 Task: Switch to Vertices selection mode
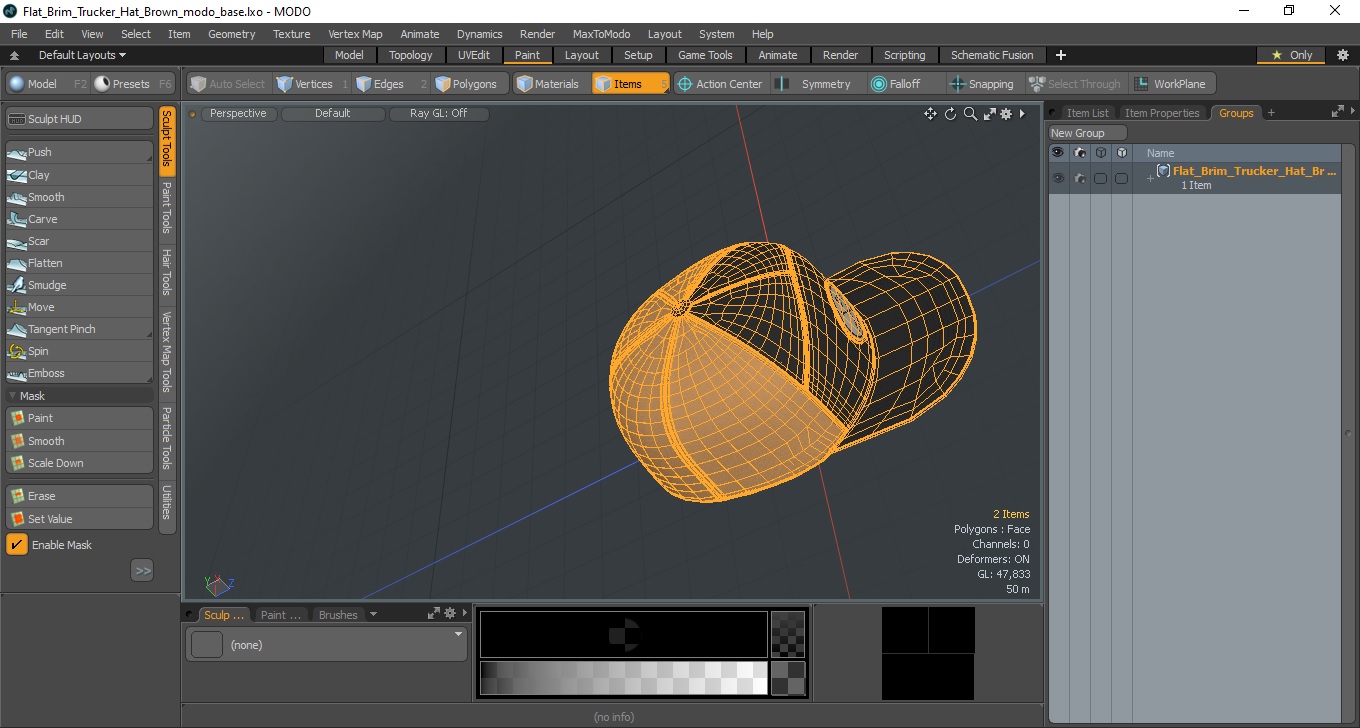(311, 84)
